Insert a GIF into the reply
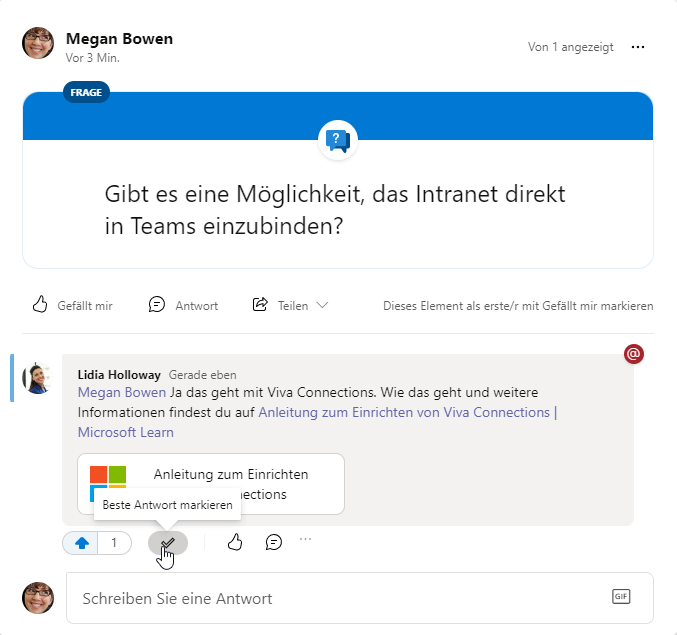Viewport: 677px width, 635px height. click(621, 597)
